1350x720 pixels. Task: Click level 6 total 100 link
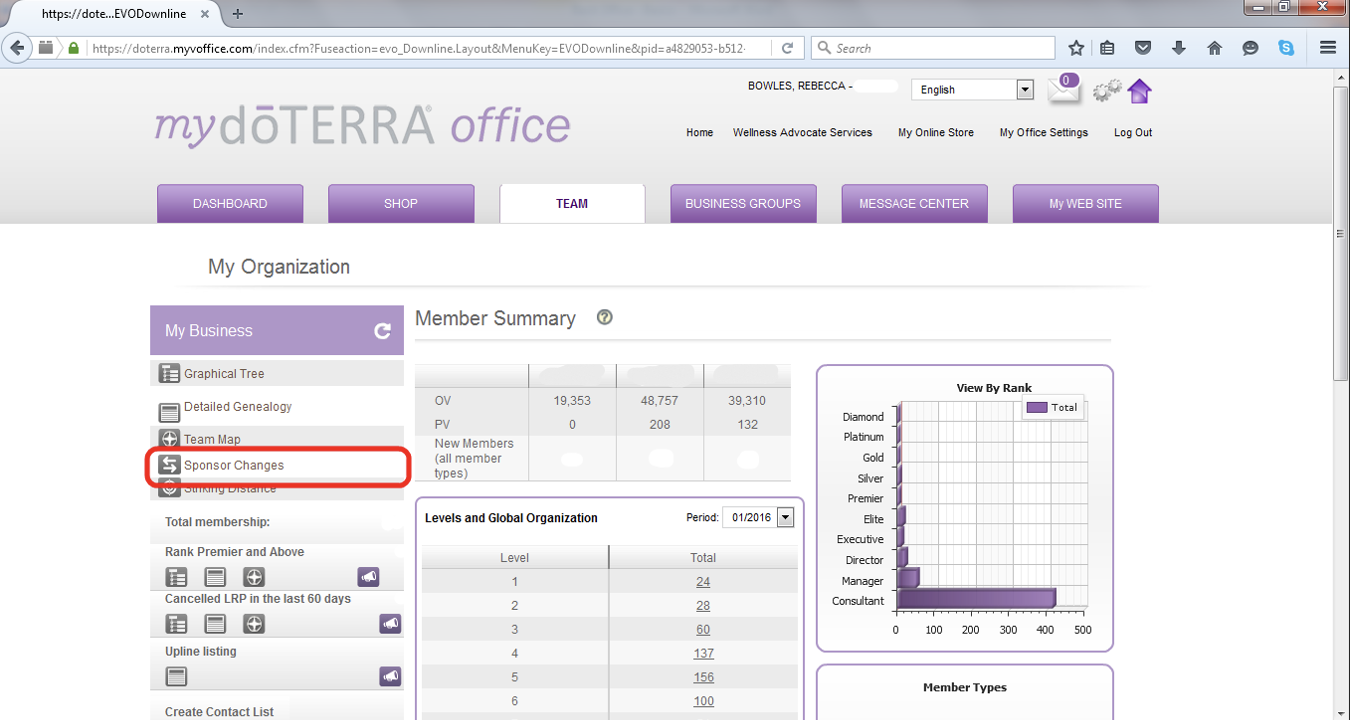coord(703,702)
